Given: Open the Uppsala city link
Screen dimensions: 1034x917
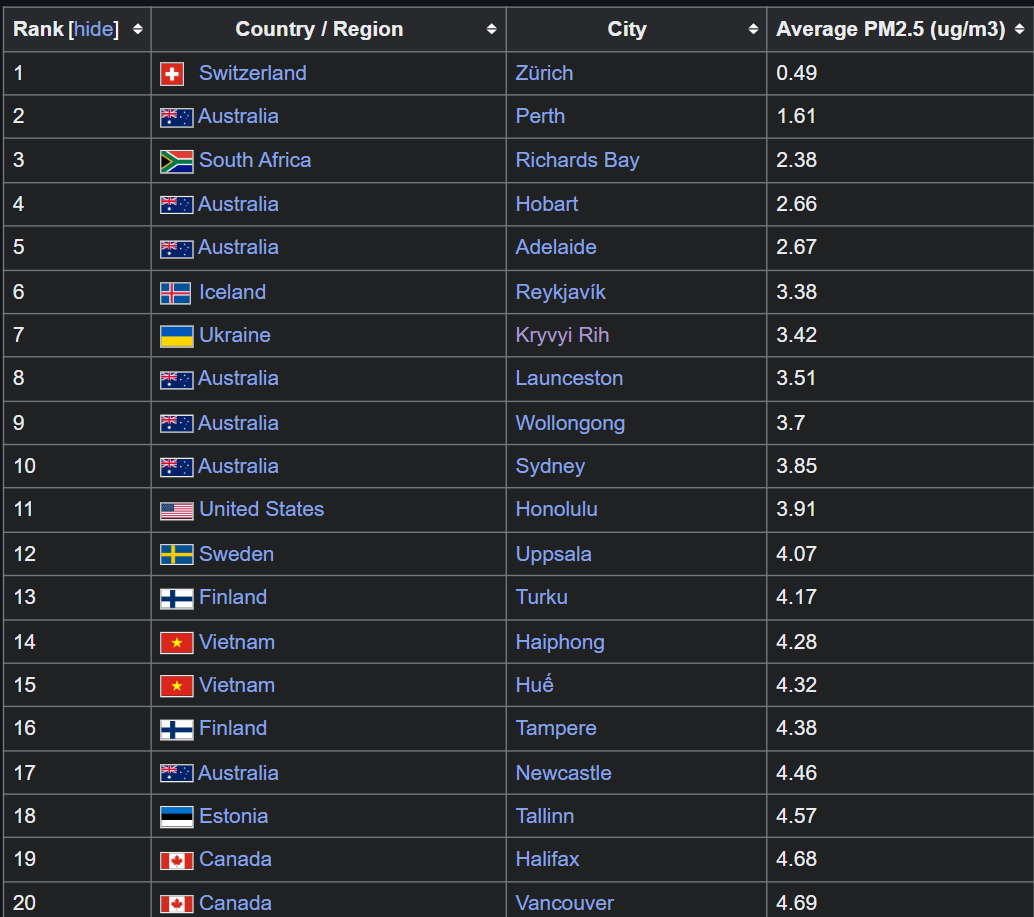Looking at the screenshot, I should point(553,554).
